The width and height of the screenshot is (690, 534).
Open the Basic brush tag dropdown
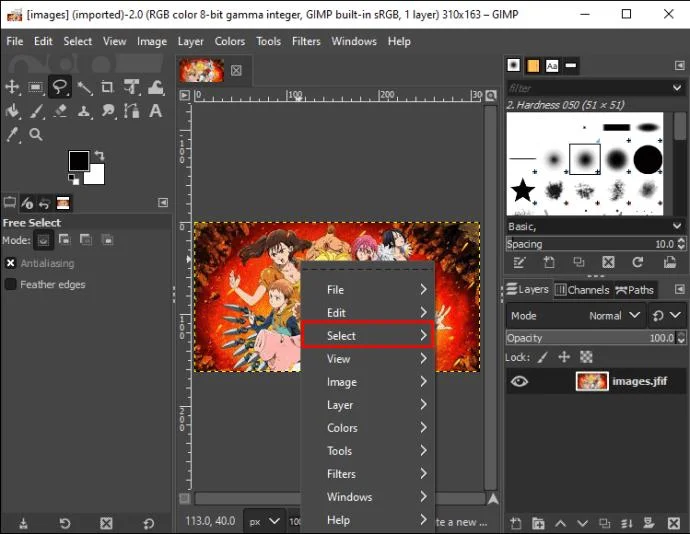(x=677, y=226)
